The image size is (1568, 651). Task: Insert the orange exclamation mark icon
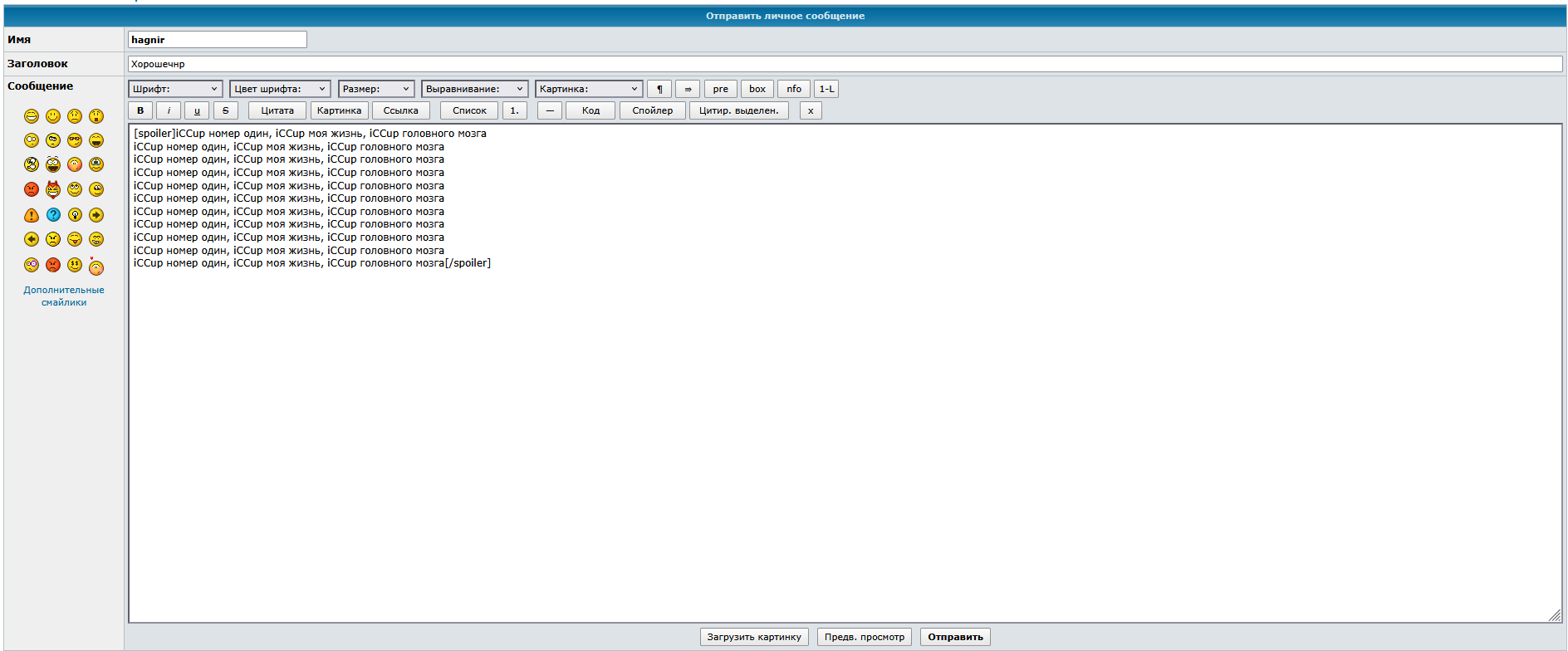point(32,215)
